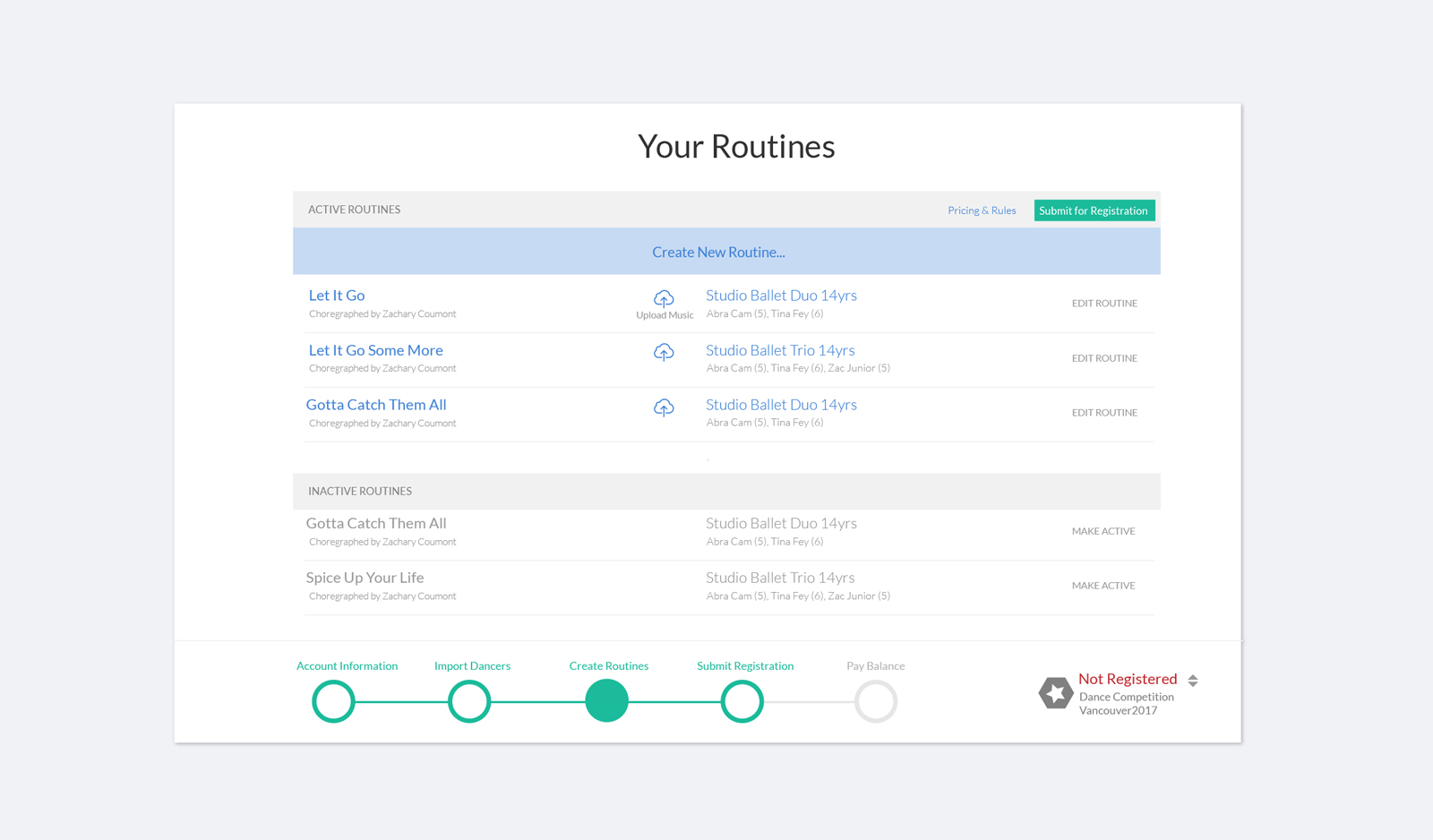Open the competition selector arrows beside Not Registered
The height and width of the screenshot is (840, 1433).
pos(1193,681)
